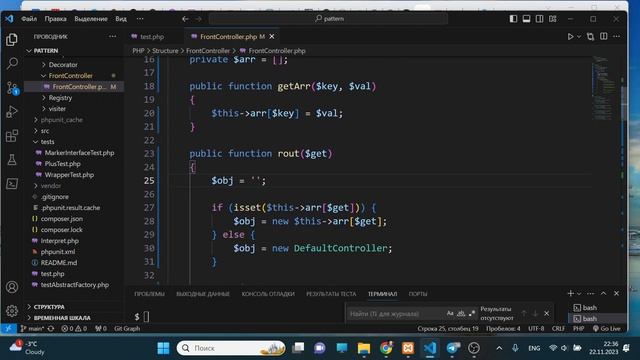Open the Manage gear icon

click(12, 311)
